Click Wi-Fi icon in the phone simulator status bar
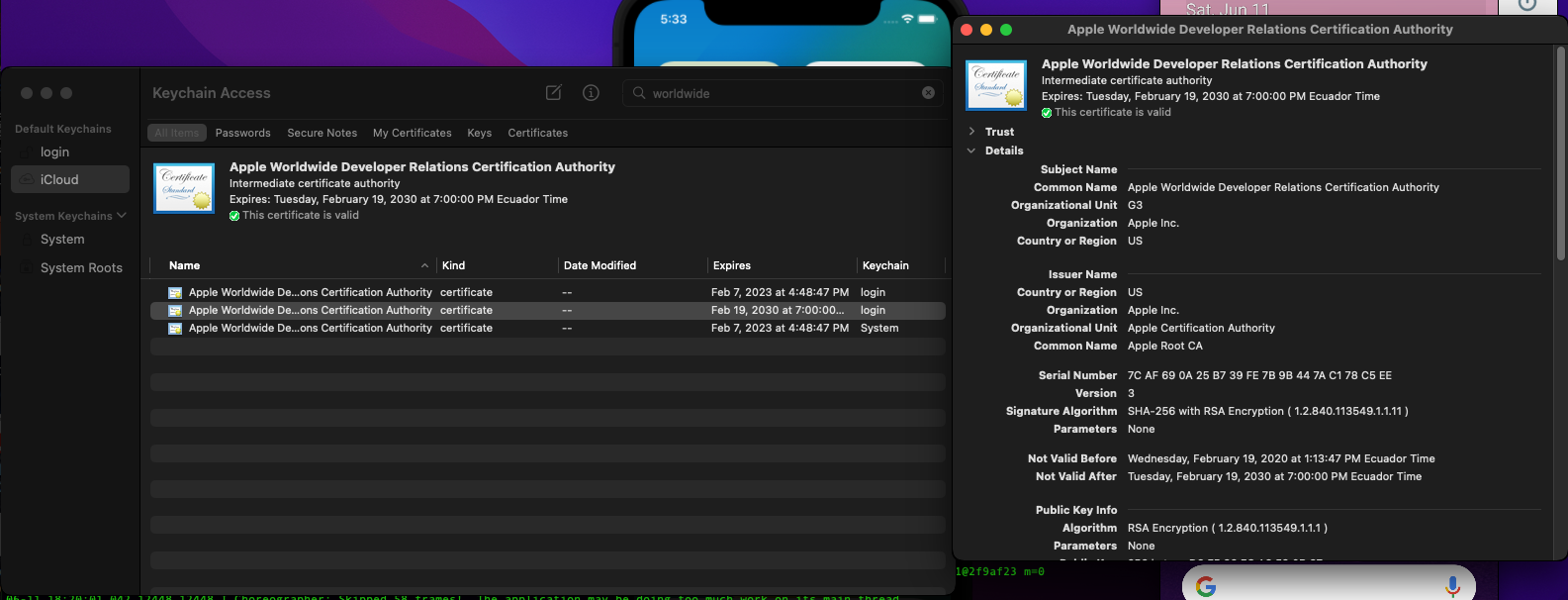This screenshot has width=1568, height=600. pyautogui.click(x=907, y=19)
